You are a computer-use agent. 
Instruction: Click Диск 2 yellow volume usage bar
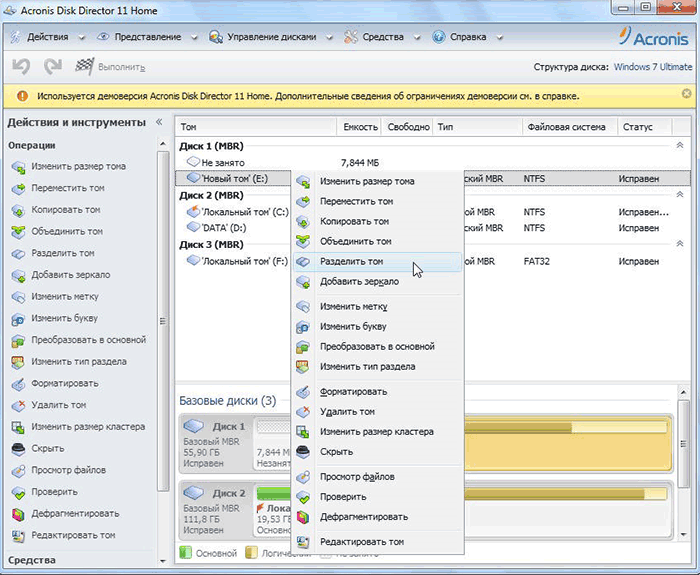[x=566, y=494]
